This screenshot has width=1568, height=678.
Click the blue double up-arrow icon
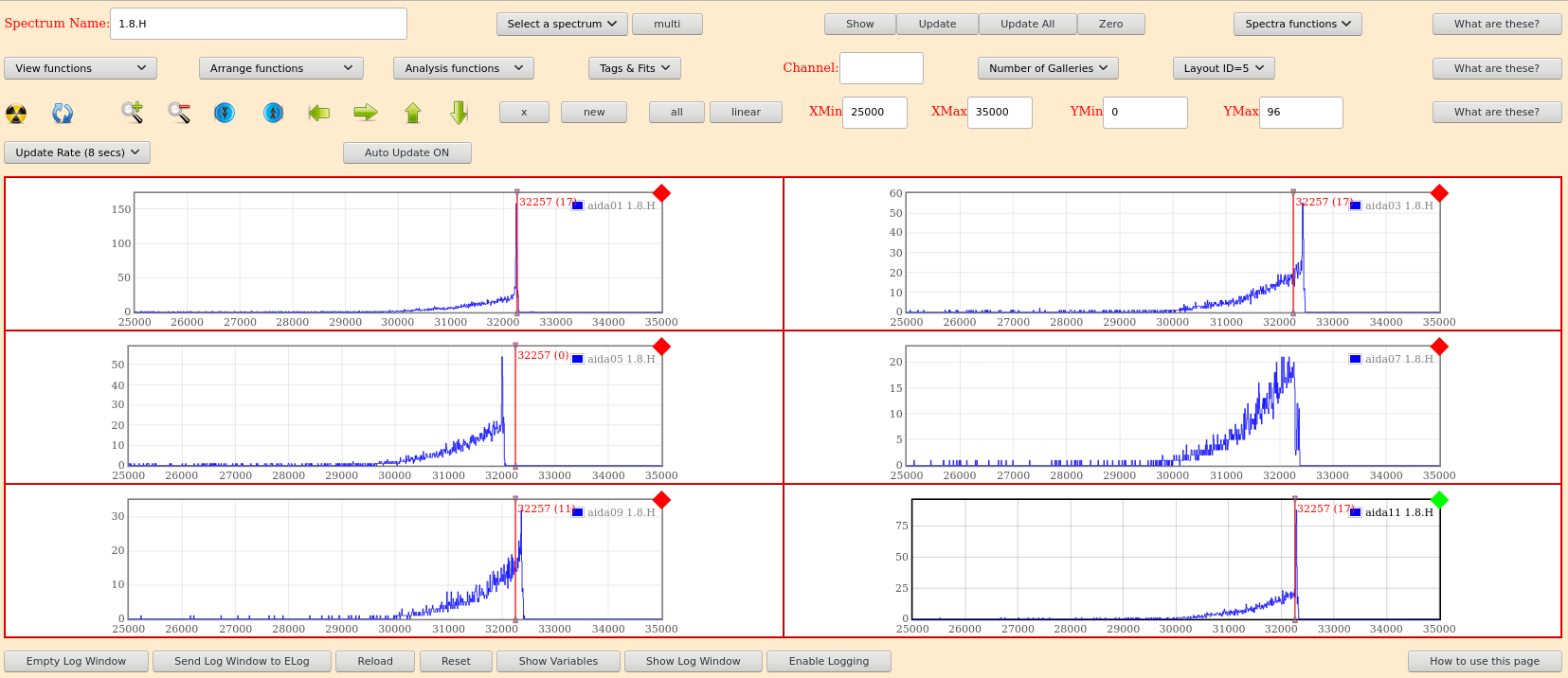coord(273,113)
